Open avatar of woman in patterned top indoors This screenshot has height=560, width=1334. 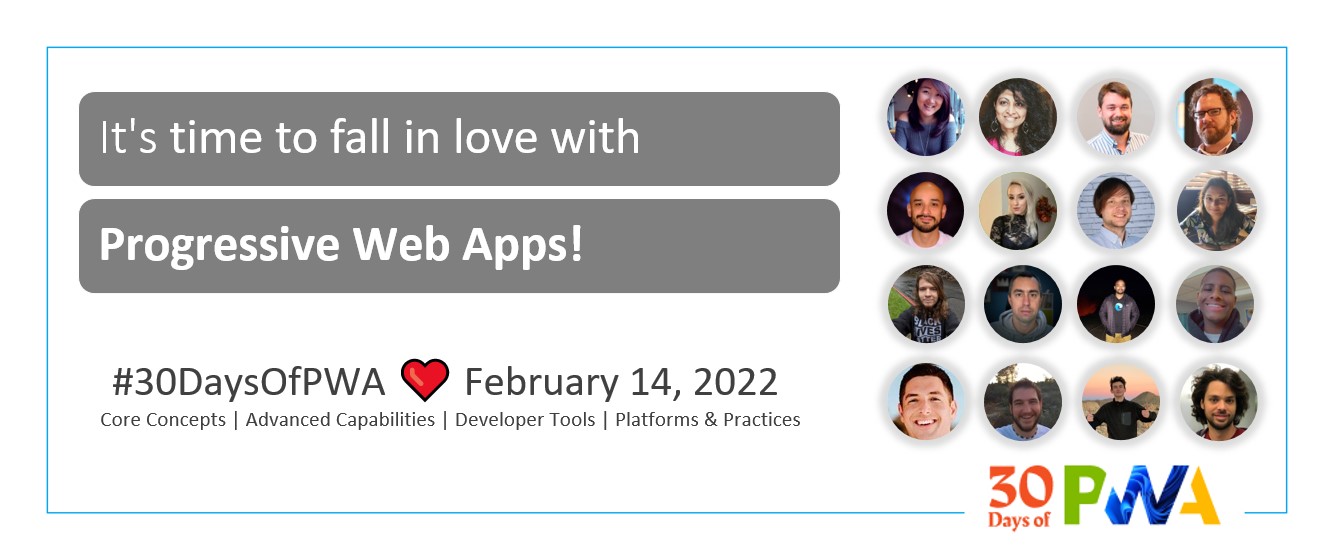point(1215,210)
